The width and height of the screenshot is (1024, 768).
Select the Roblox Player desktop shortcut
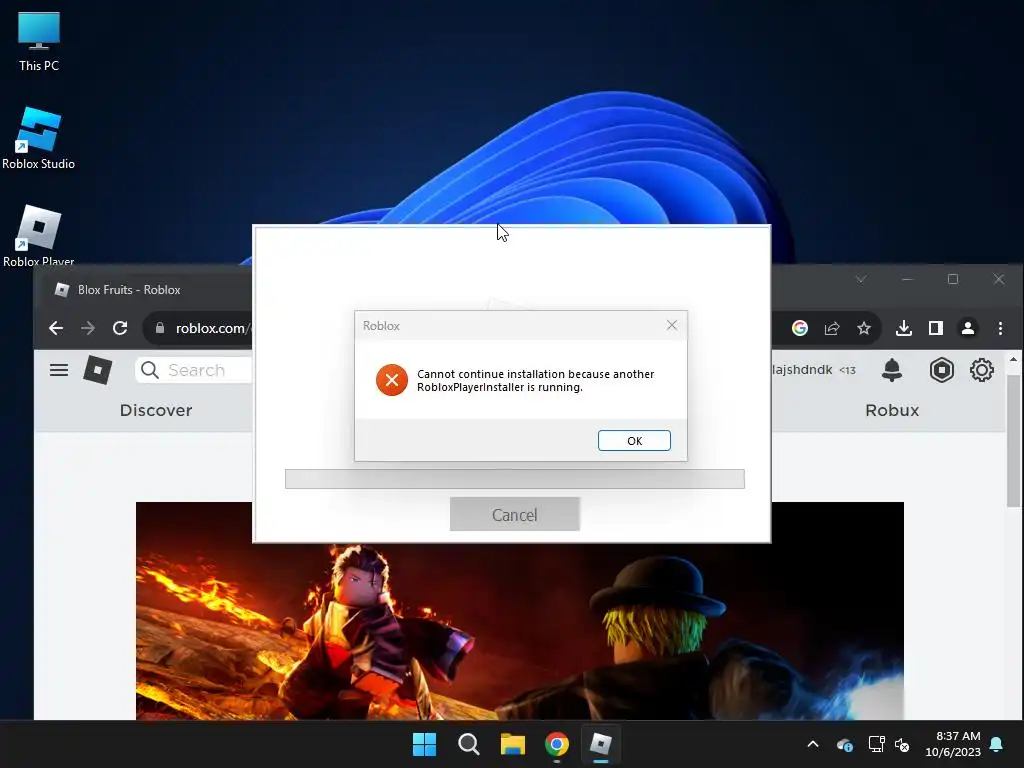[x=39, y=236]
